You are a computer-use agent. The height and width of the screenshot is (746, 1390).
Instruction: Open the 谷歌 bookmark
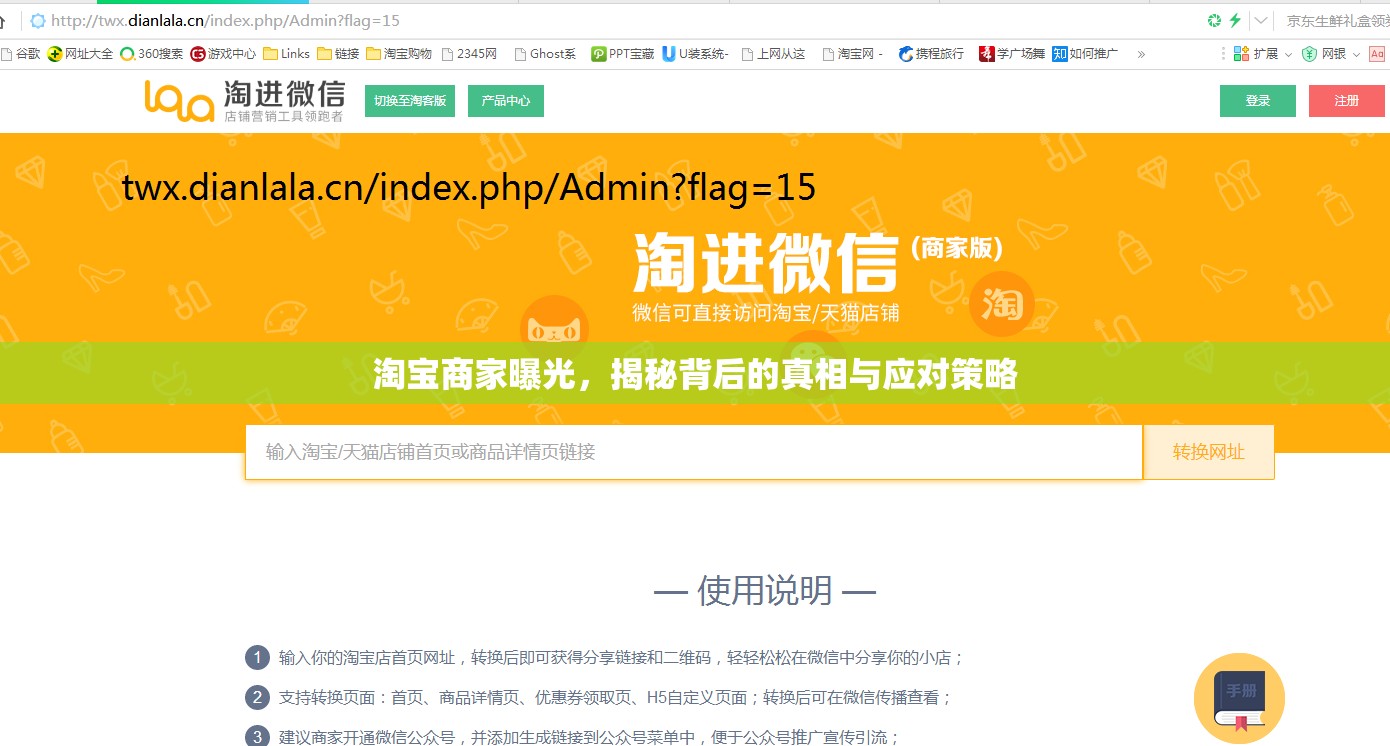(x=20, y=54)
